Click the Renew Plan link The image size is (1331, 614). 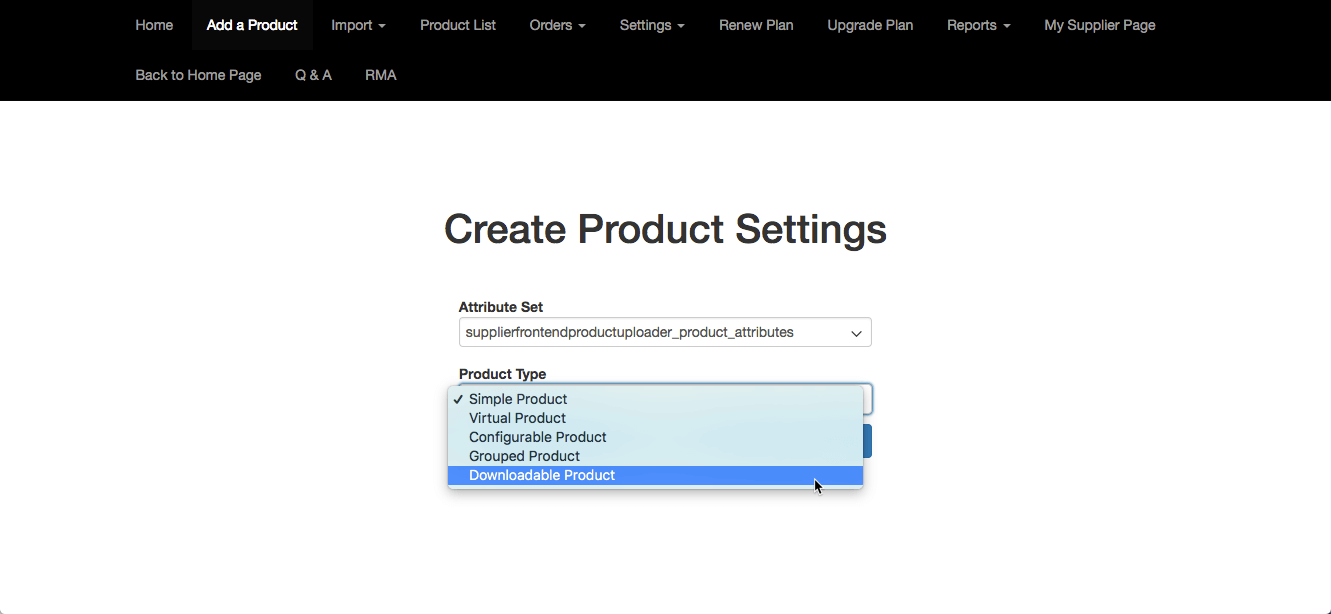tap(756, 25)
